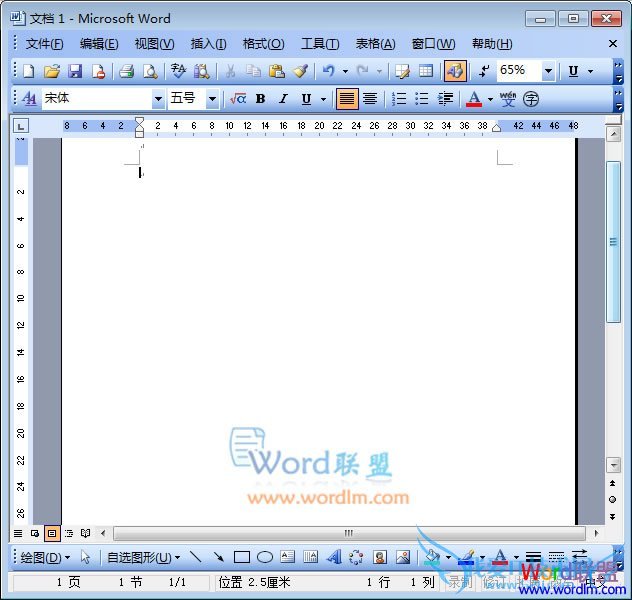Expand the Undo history arrow

pyautogui.click(x=345, y=71)
